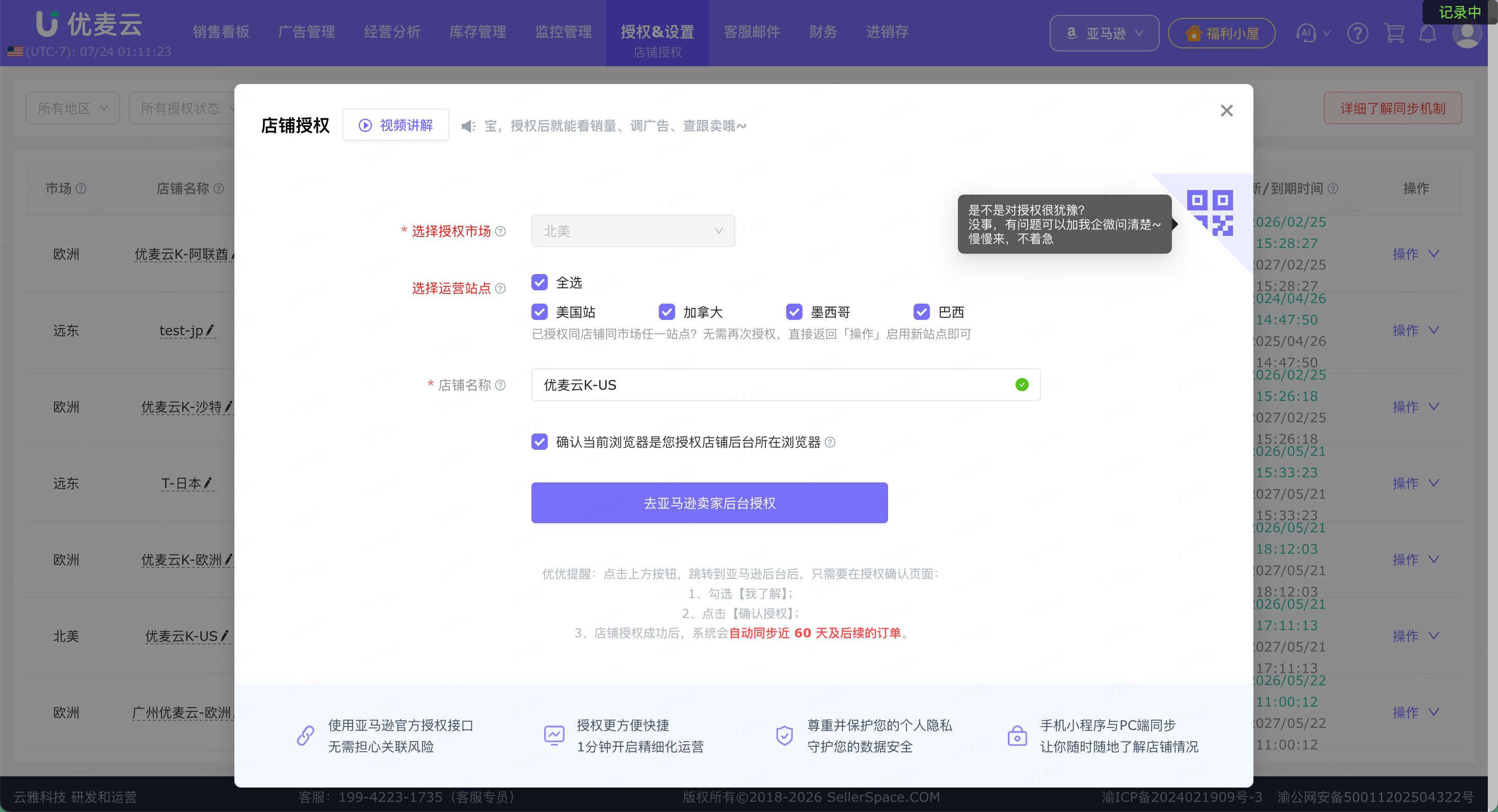Click the 店铺名称 input field

coord(786,385)
